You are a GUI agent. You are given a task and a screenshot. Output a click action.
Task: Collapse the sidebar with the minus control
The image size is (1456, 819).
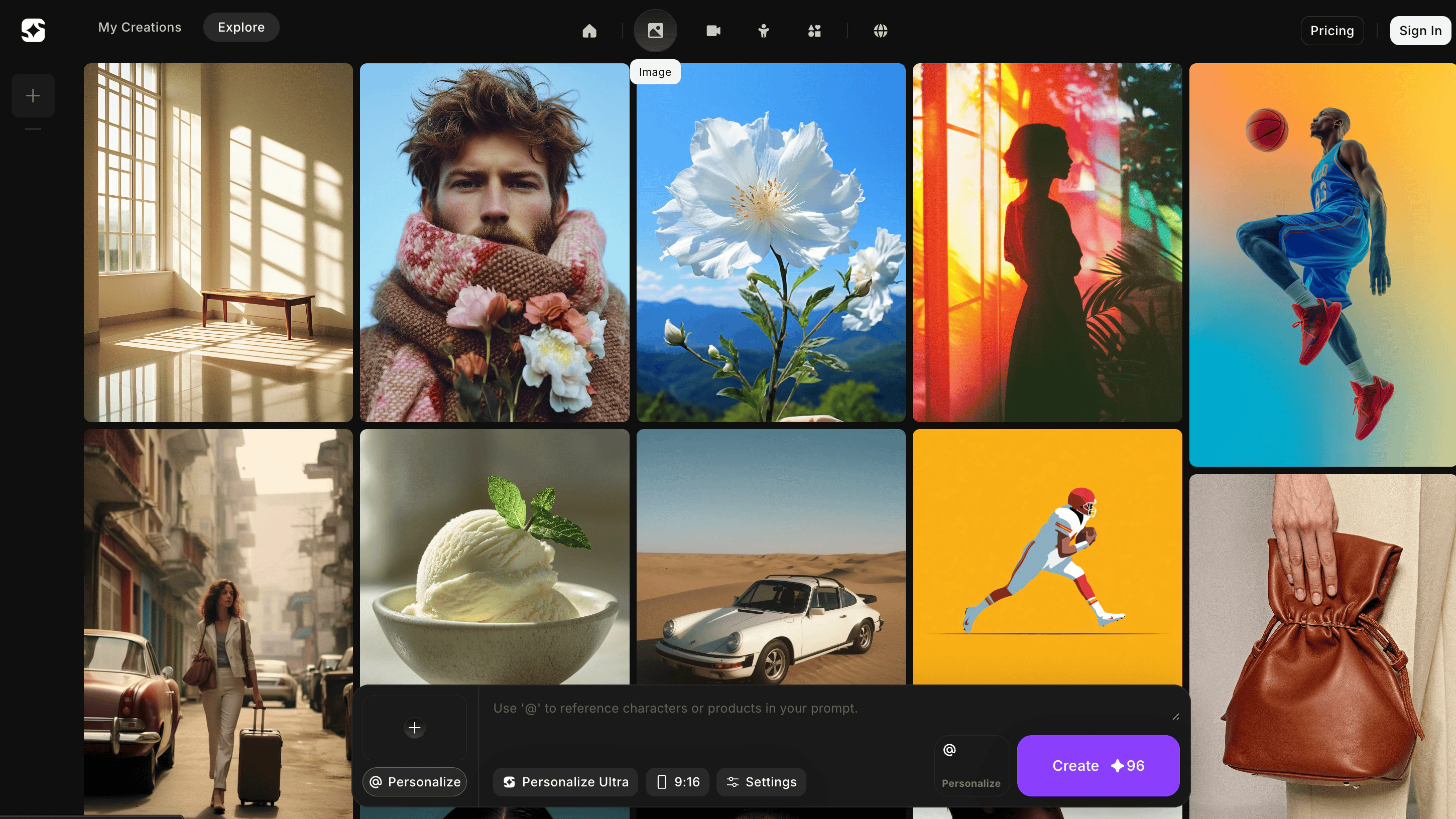tap(33, 129)
